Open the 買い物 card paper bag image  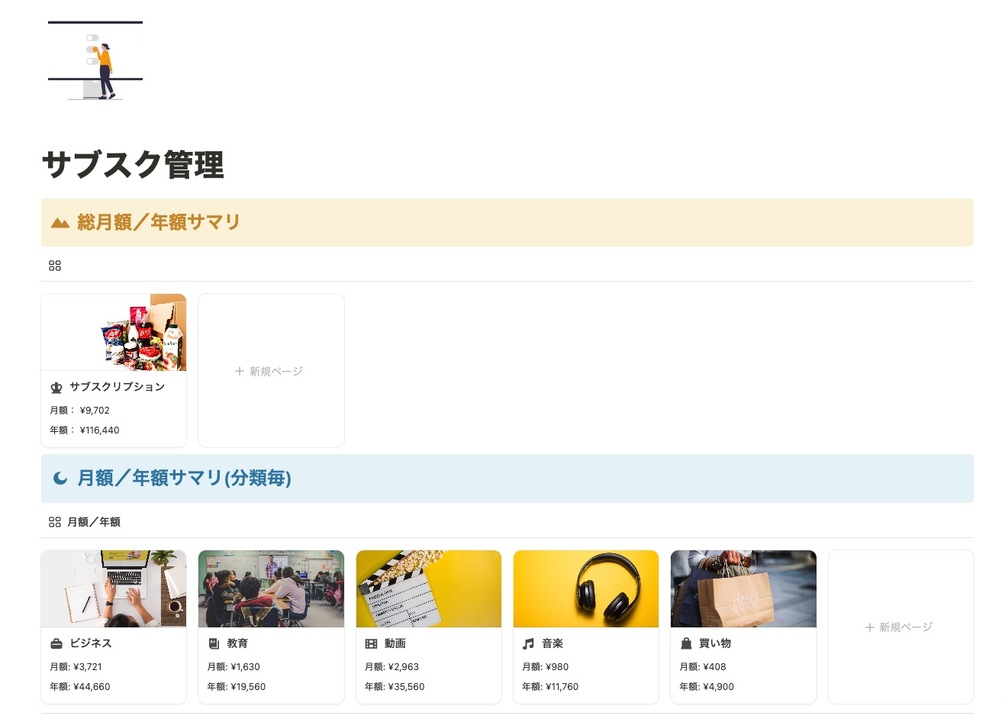click(x=743, y=588)
